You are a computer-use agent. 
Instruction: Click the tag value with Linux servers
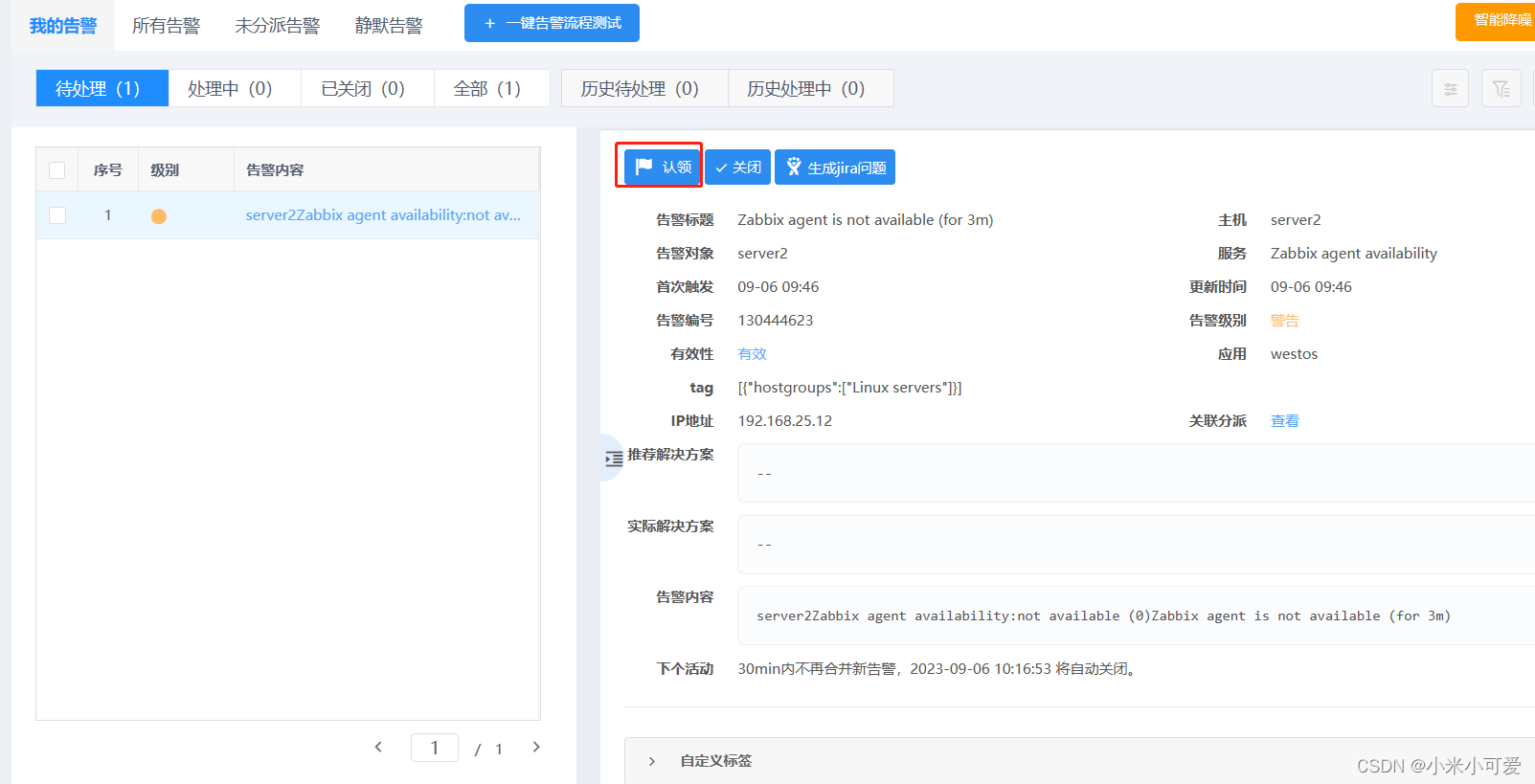click(x=850, y=388)
